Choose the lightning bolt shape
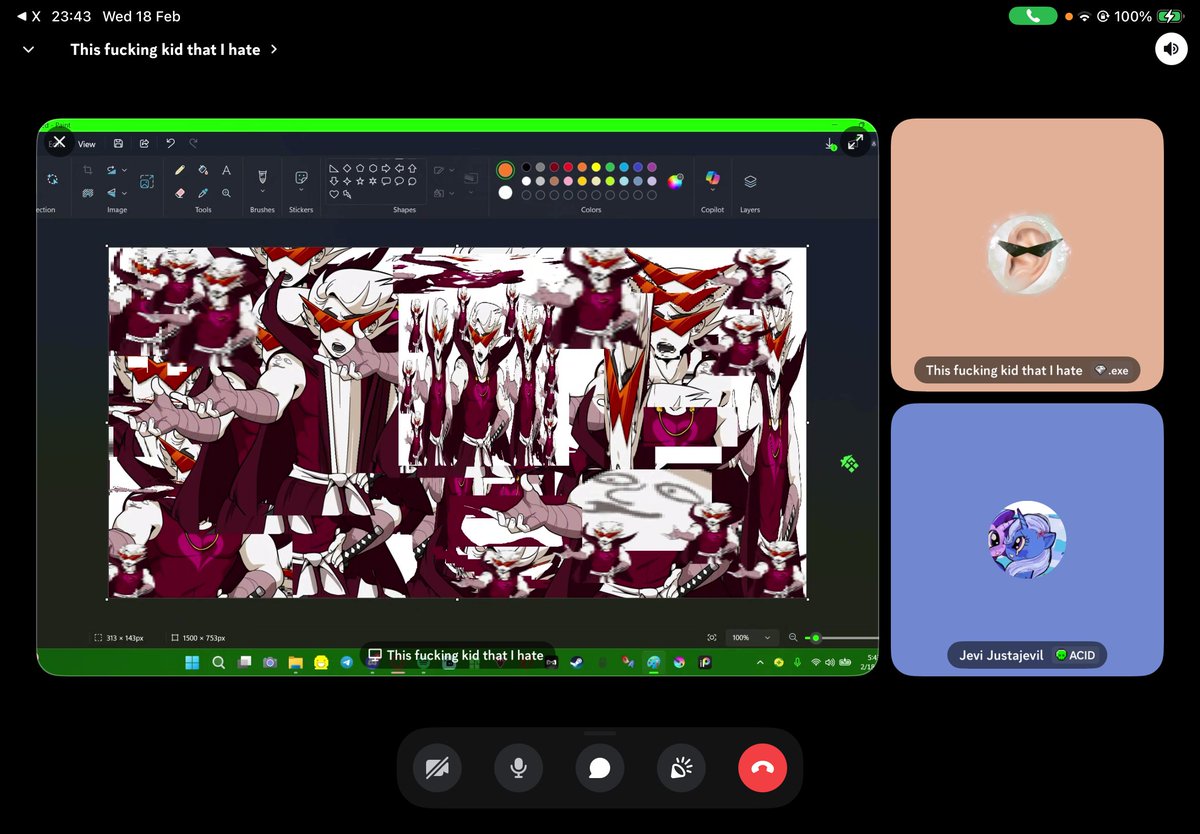Viewport: 1200px width, 834px height. 347,194
